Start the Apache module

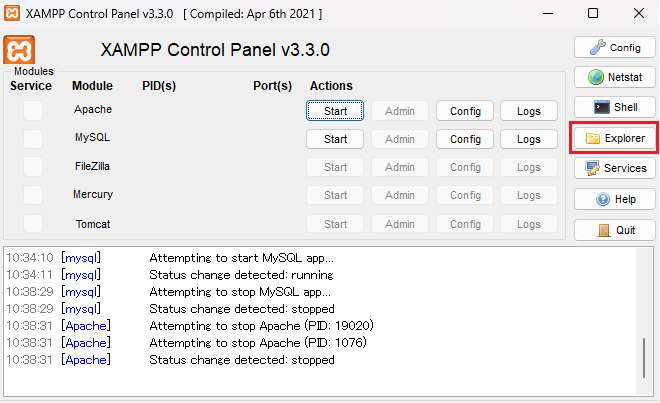coord(336,111)
